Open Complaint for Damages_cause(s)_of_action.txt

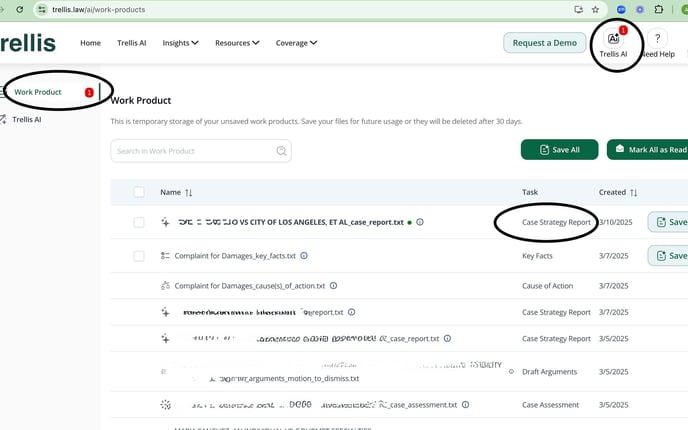point(250,286)
